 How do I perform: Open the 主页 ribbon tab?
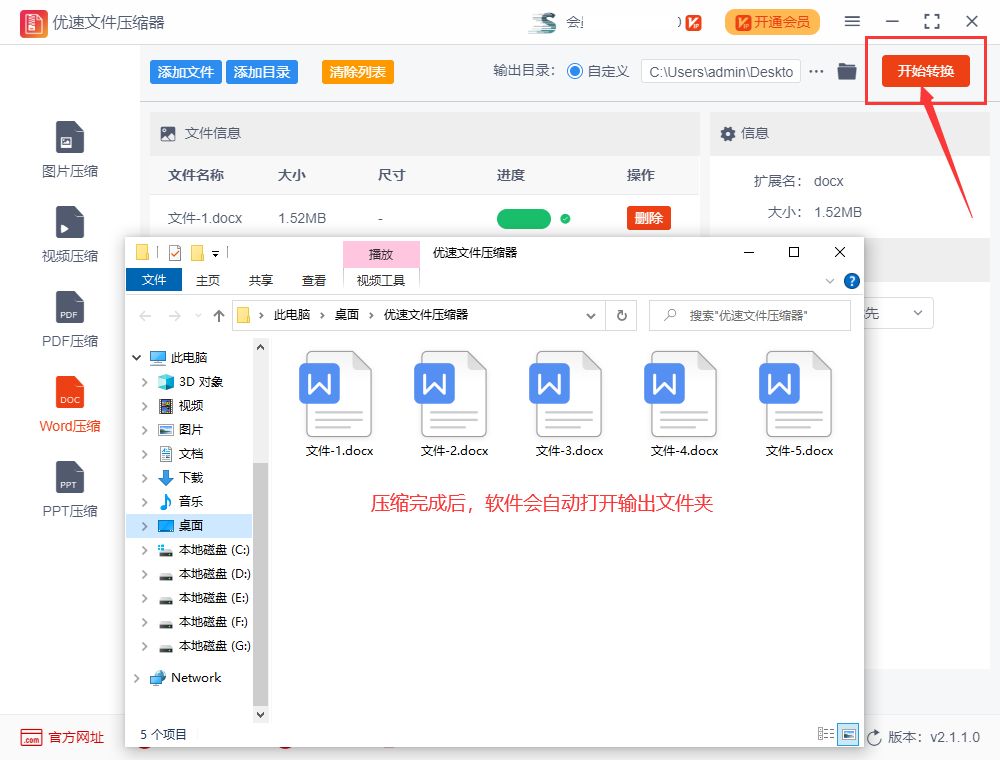207,280
